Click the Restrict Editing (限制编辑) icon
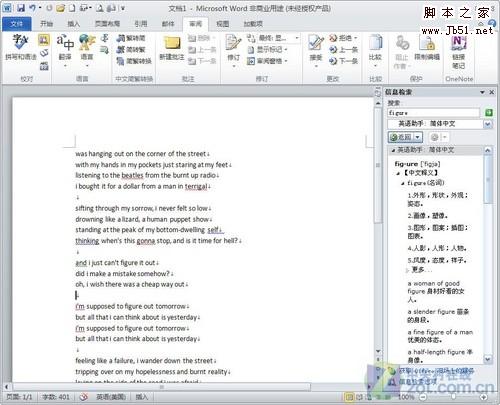This screenshot has width=500, height=405. 427,43
